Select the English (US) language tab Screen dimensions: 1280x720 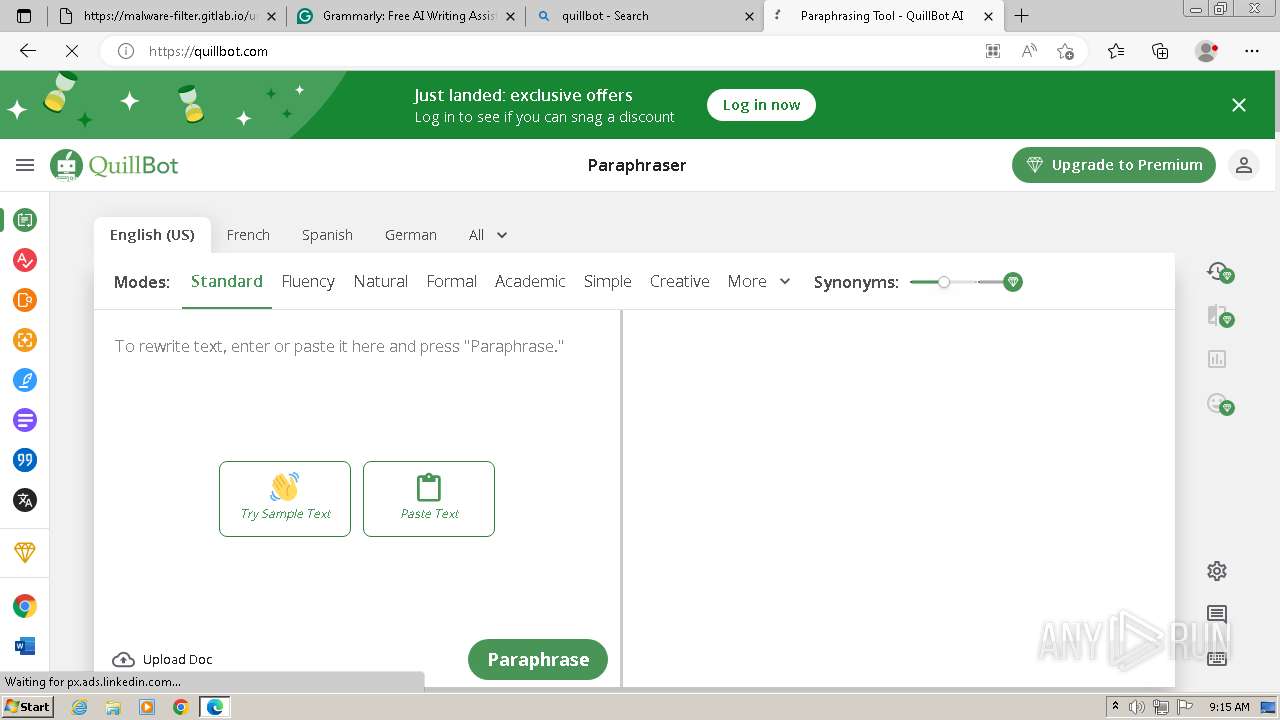coord(152,235)
